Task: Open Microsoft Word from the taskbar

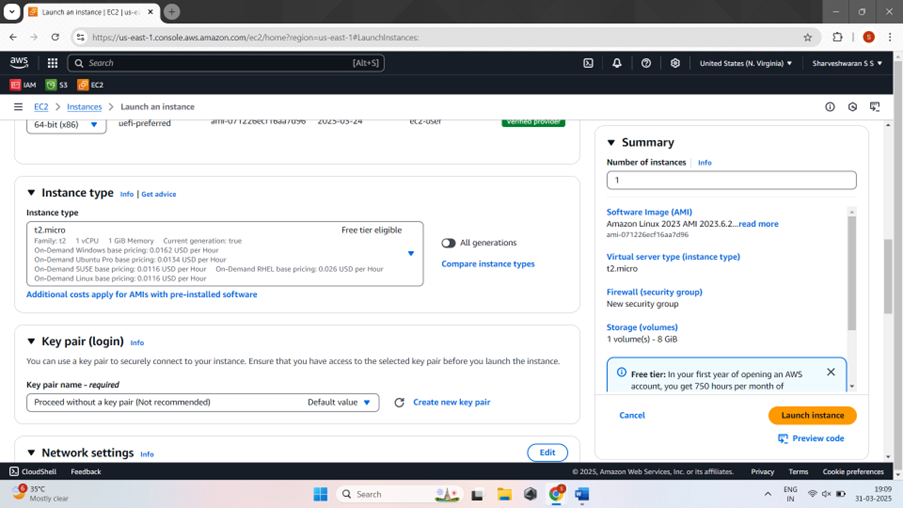Action: pos(582,494)
